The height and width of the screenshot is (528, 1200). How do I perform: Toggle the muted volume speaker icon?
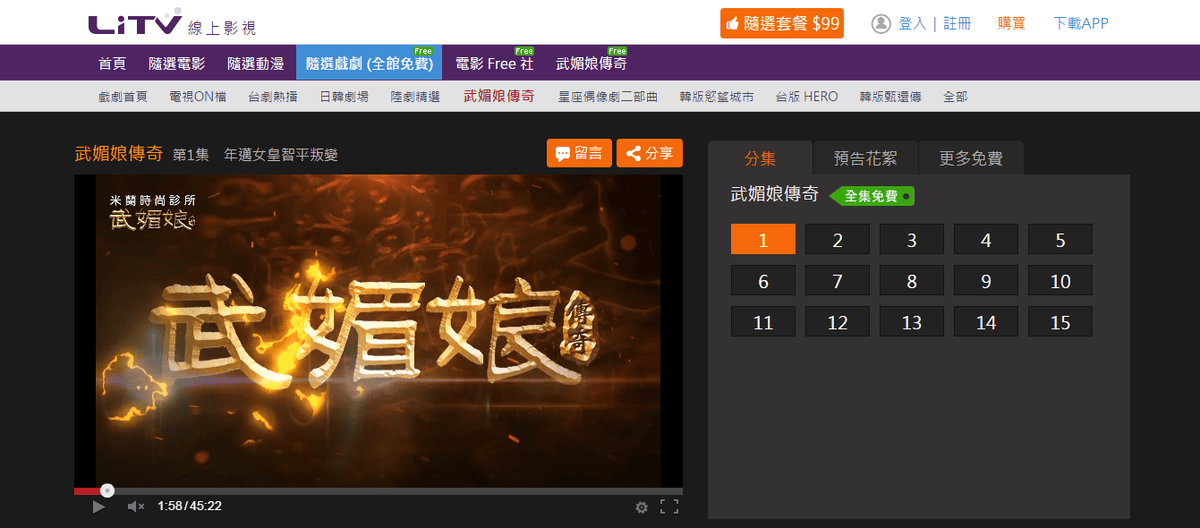pyautogui.click(x=136, y=507)
